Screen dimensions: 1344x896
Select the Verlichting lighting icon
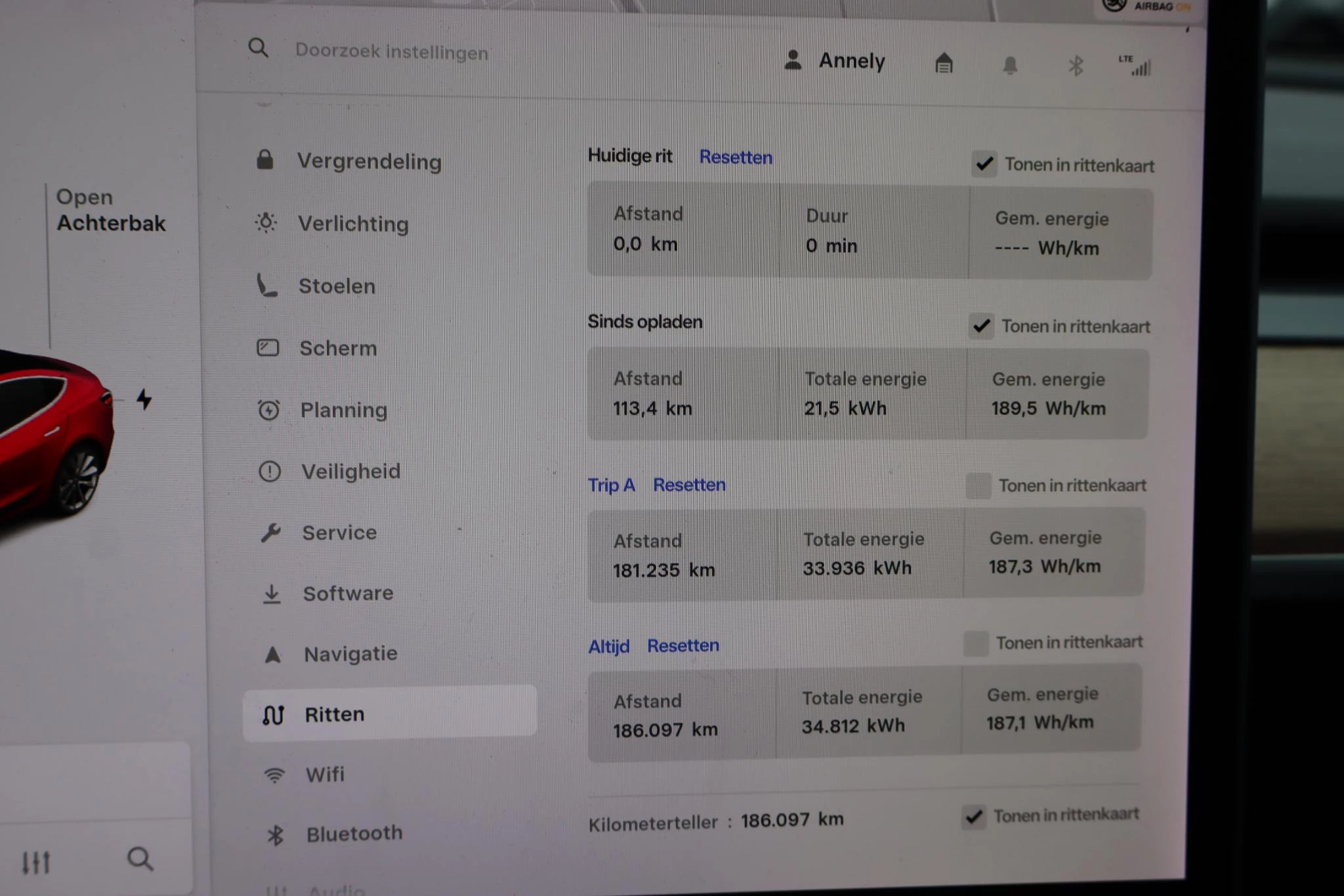267,224
